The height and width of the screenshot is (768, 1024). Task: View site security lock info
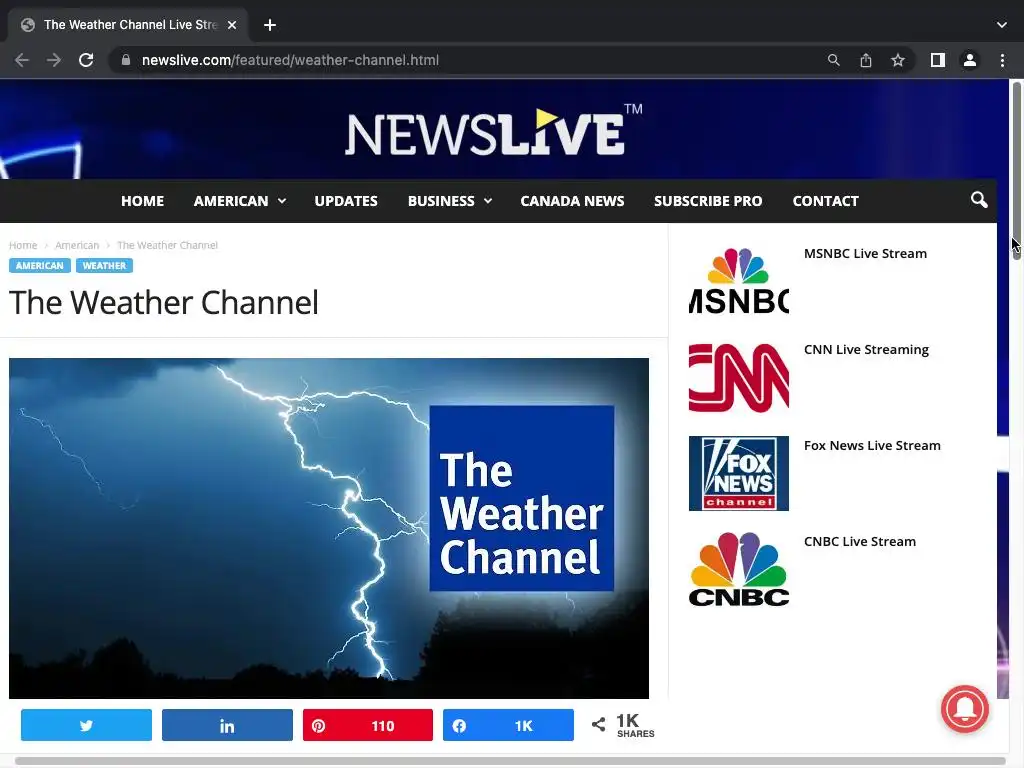(126, 60)
